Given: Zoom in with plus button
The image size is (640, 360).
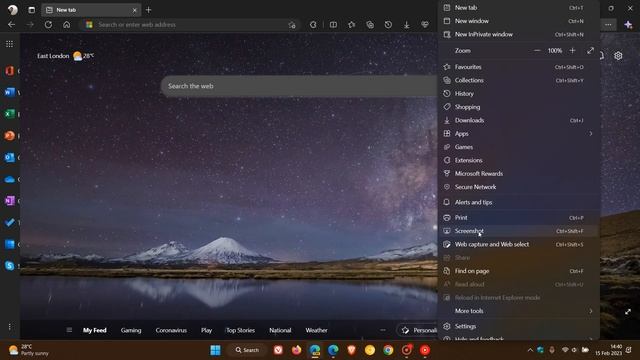Looking at the screenshot, I should 572,51.
